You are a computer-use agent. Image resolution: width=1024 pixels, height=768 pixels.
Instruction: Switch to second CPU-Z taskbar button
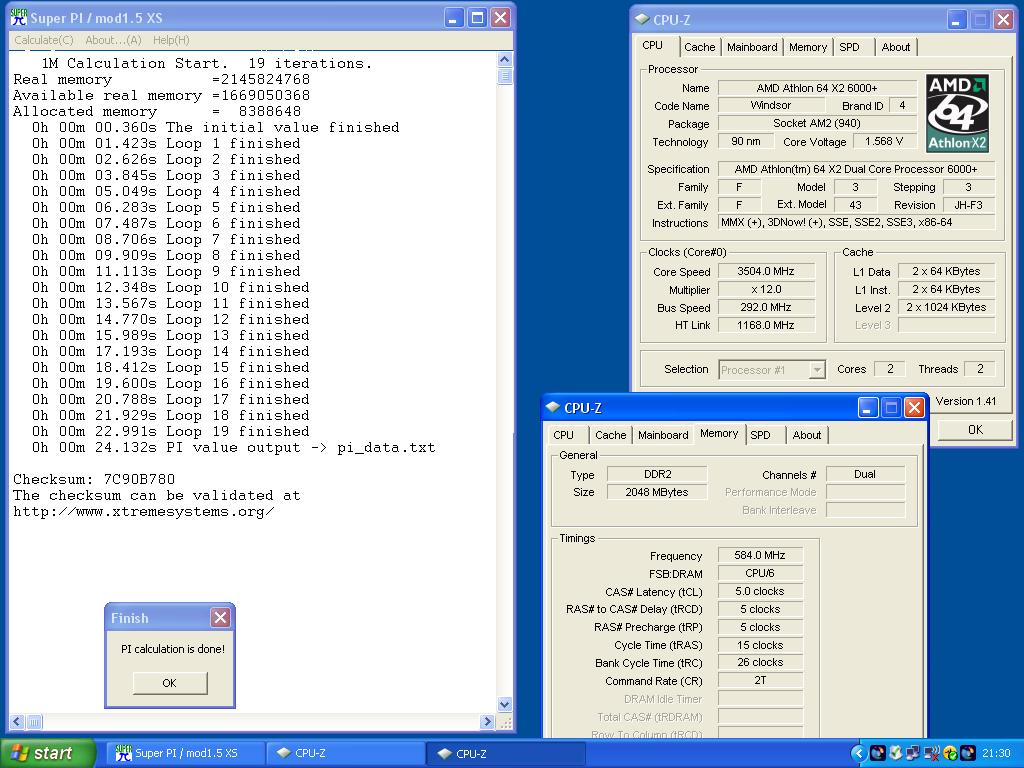(505, 753)
